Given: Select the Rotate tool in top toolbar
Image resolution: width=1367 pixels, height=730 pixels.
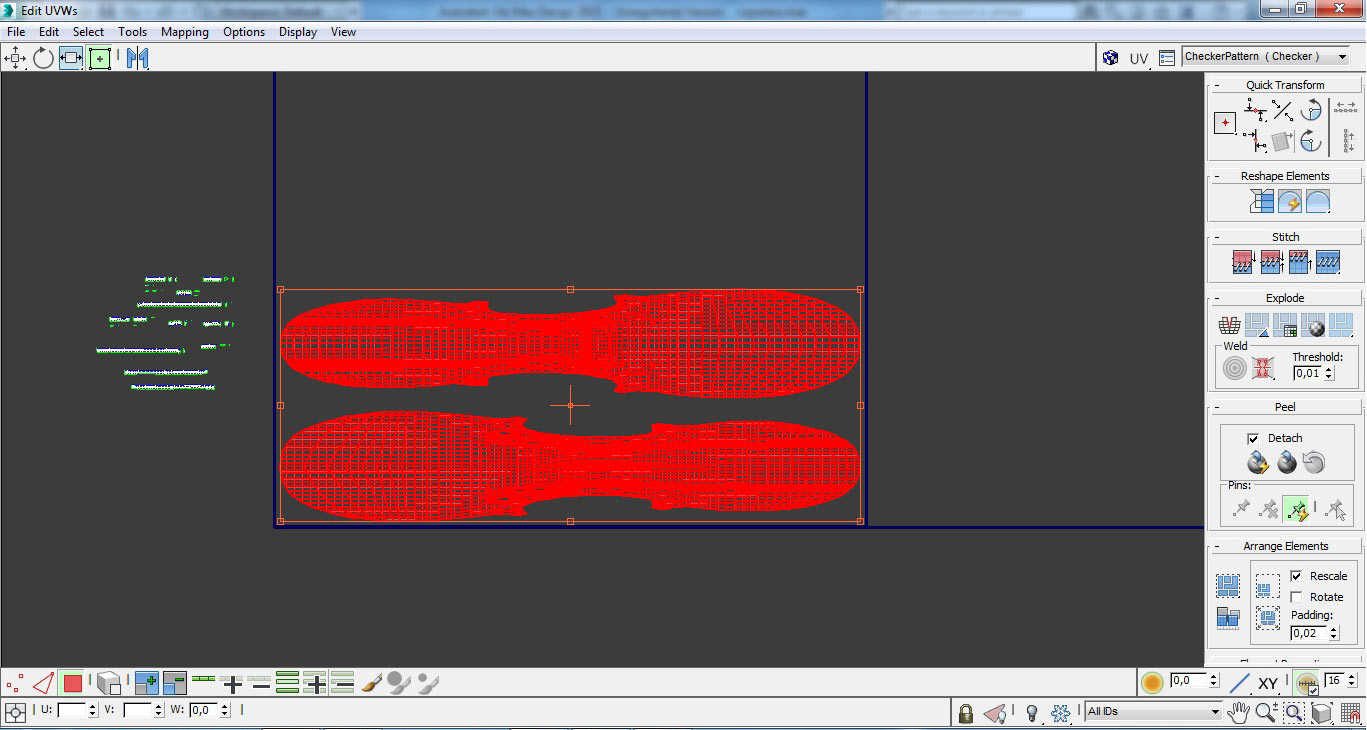Looking at the screenshot, I should pyautogui.click(x=43, y=58).
